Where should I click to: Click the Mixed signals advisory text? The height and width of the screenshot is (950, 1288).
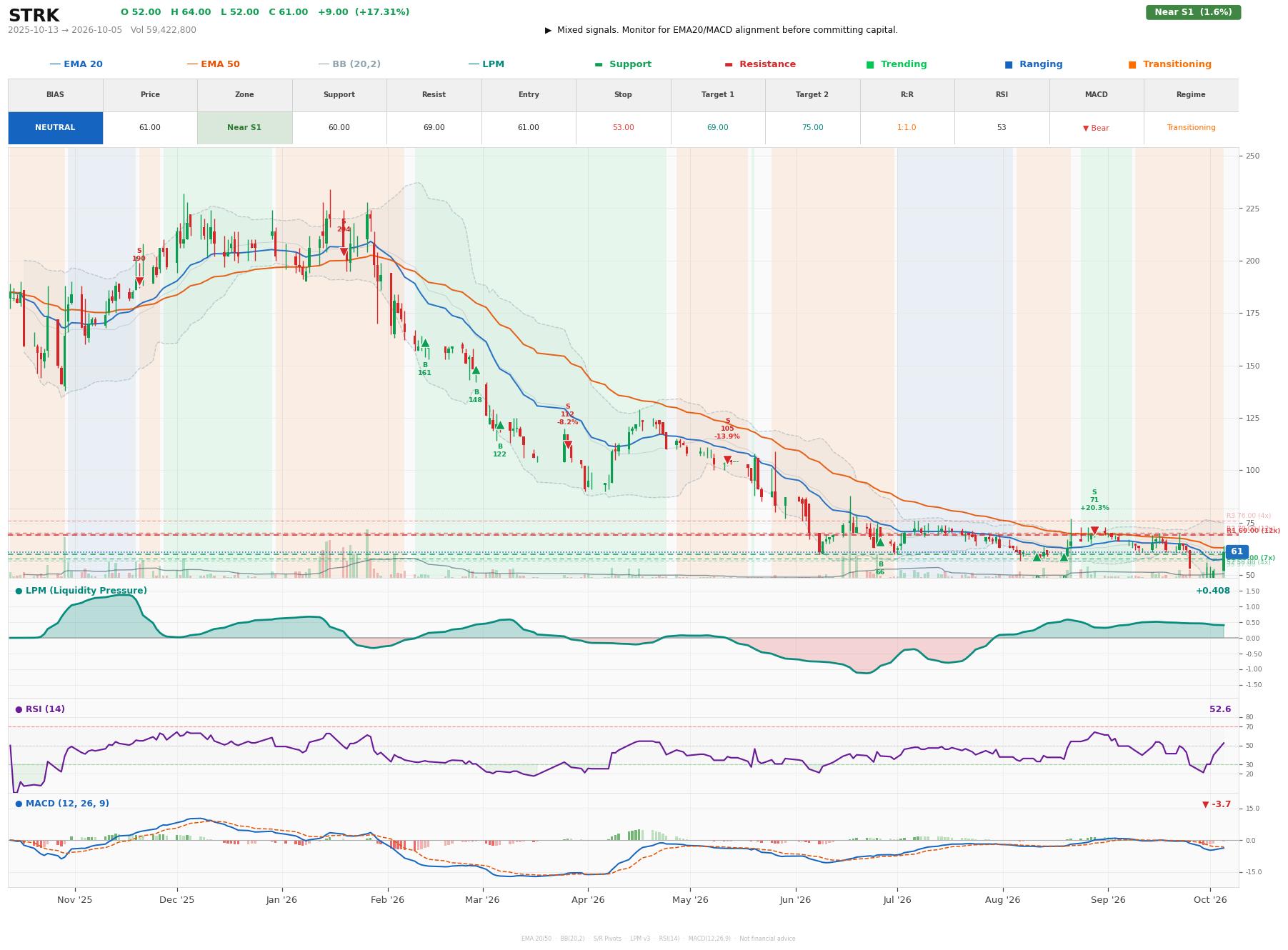click(x=722, y=30)
